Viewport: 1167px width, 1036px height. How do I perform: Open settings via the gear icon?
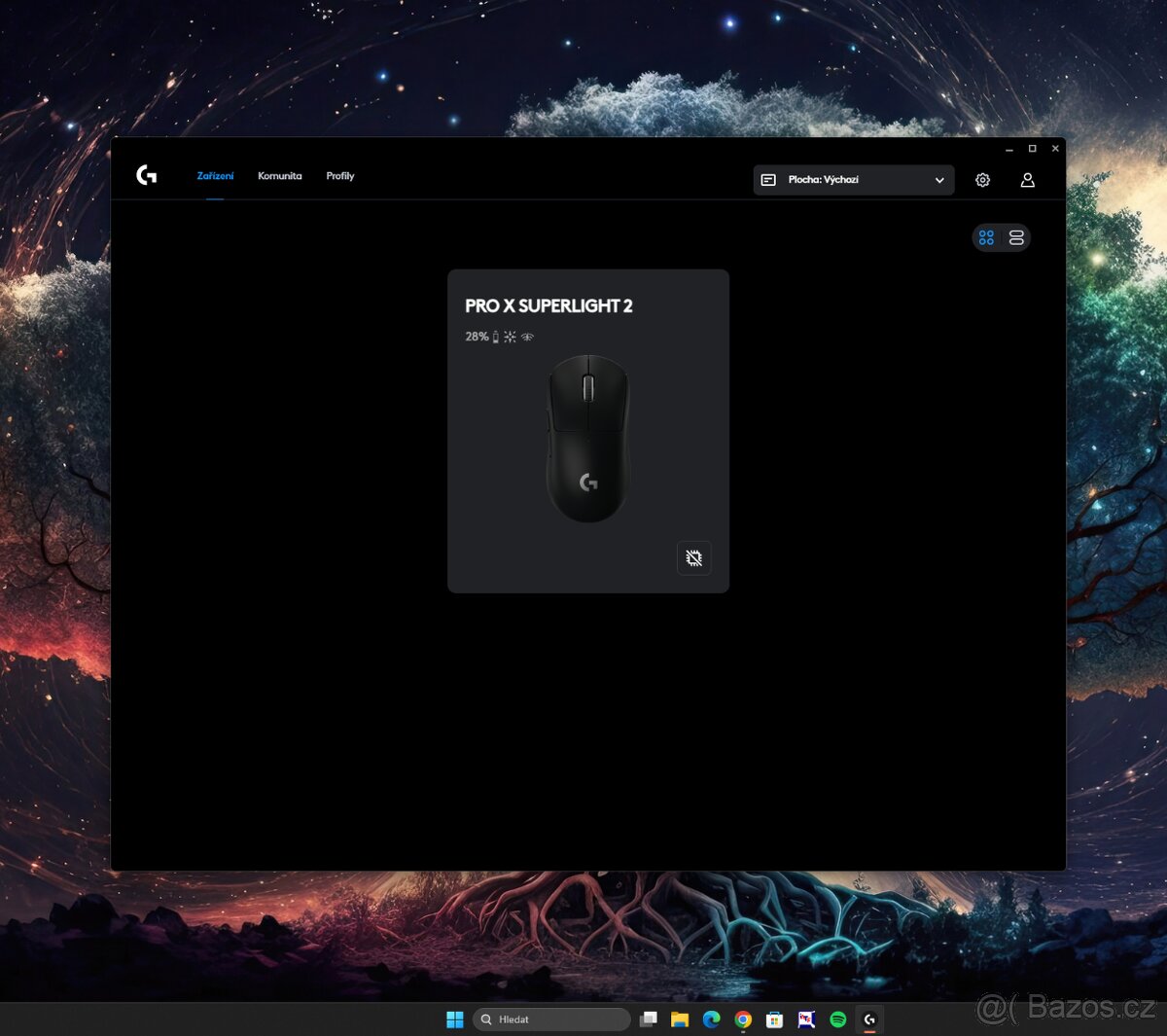click(x=982, y=179)
